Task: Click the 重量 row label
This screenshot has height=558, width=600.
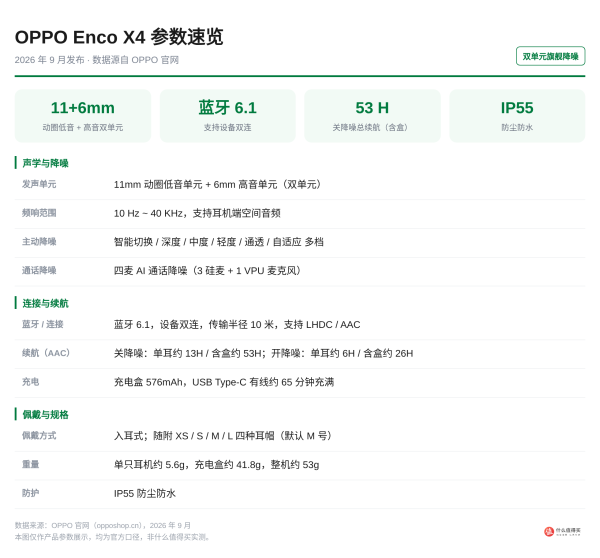Action: click(31, 464)
